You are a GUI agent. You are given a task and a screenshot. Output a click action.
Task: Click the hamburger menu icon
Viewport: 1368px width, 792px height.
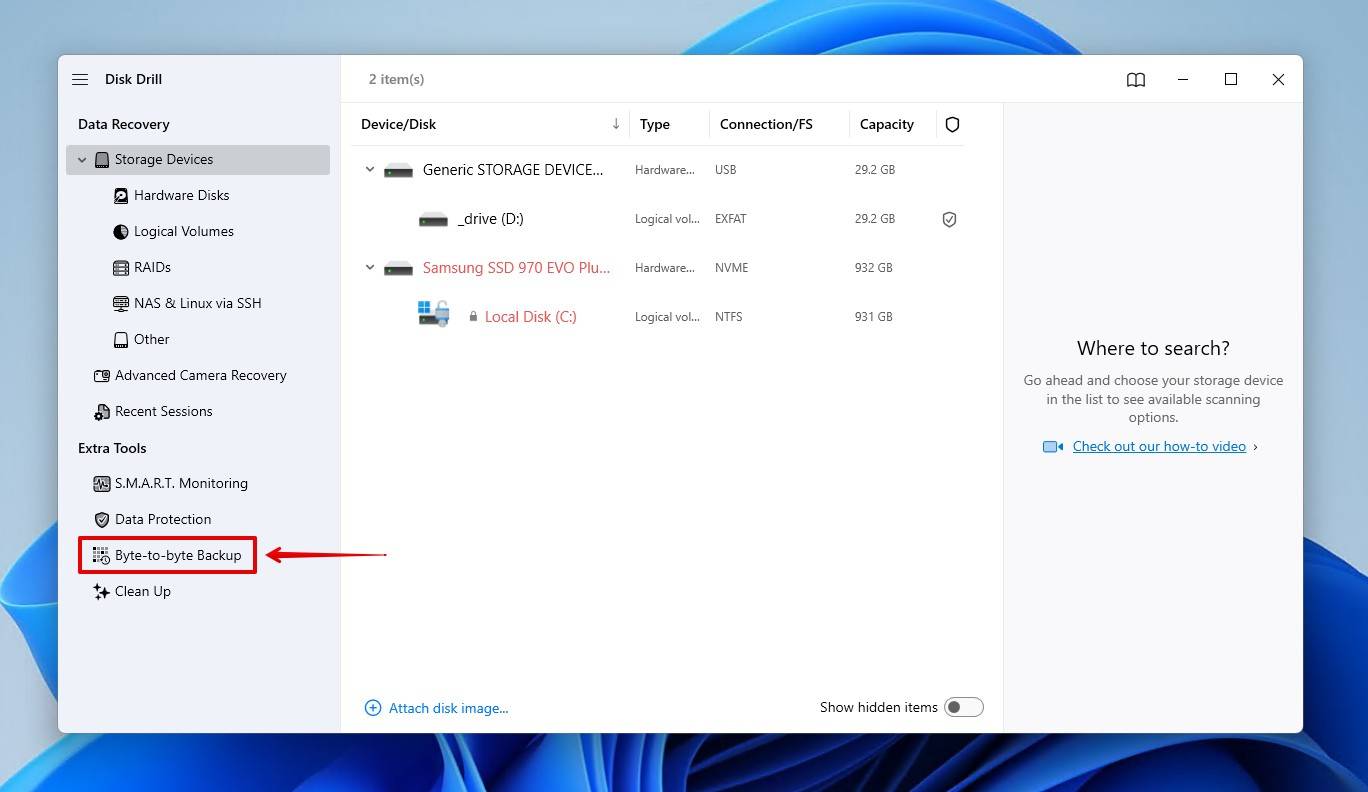(x=80, y=79)
